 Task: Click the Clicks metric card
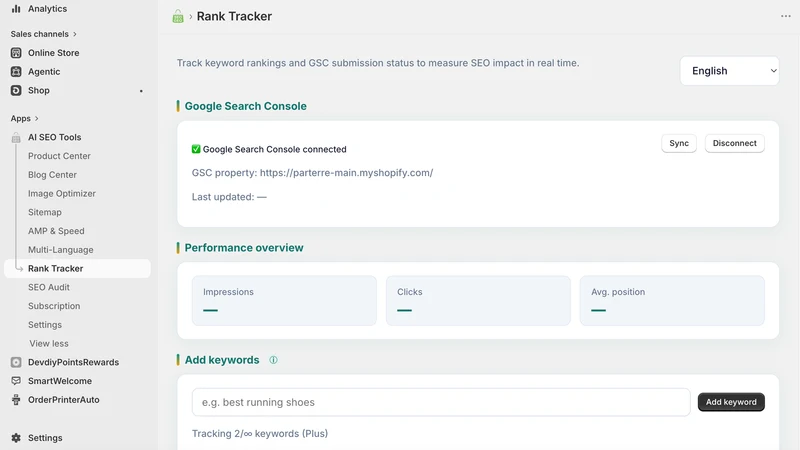click(478, 301)
